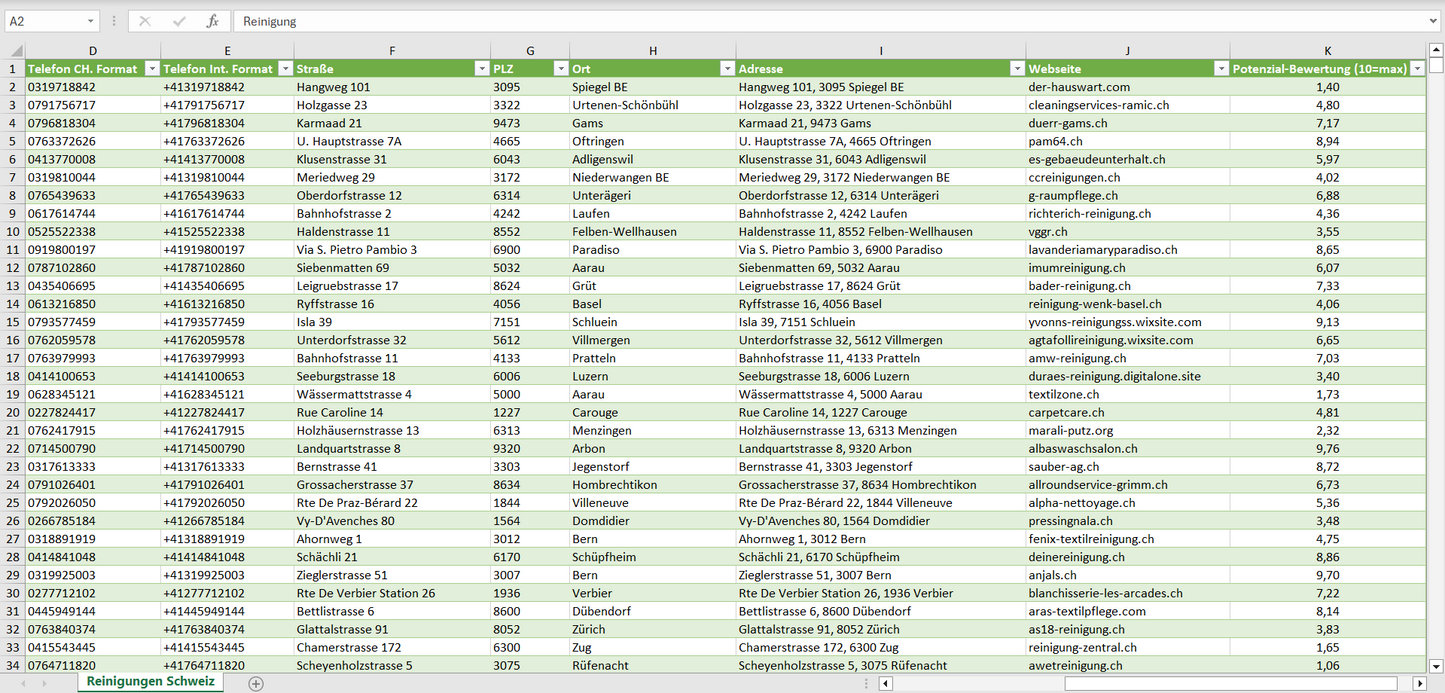Image resolution: width=1445 pixels, height=693 pixels.
Task: Open the Ort column filter dropdown
Action: coord(726,69)
